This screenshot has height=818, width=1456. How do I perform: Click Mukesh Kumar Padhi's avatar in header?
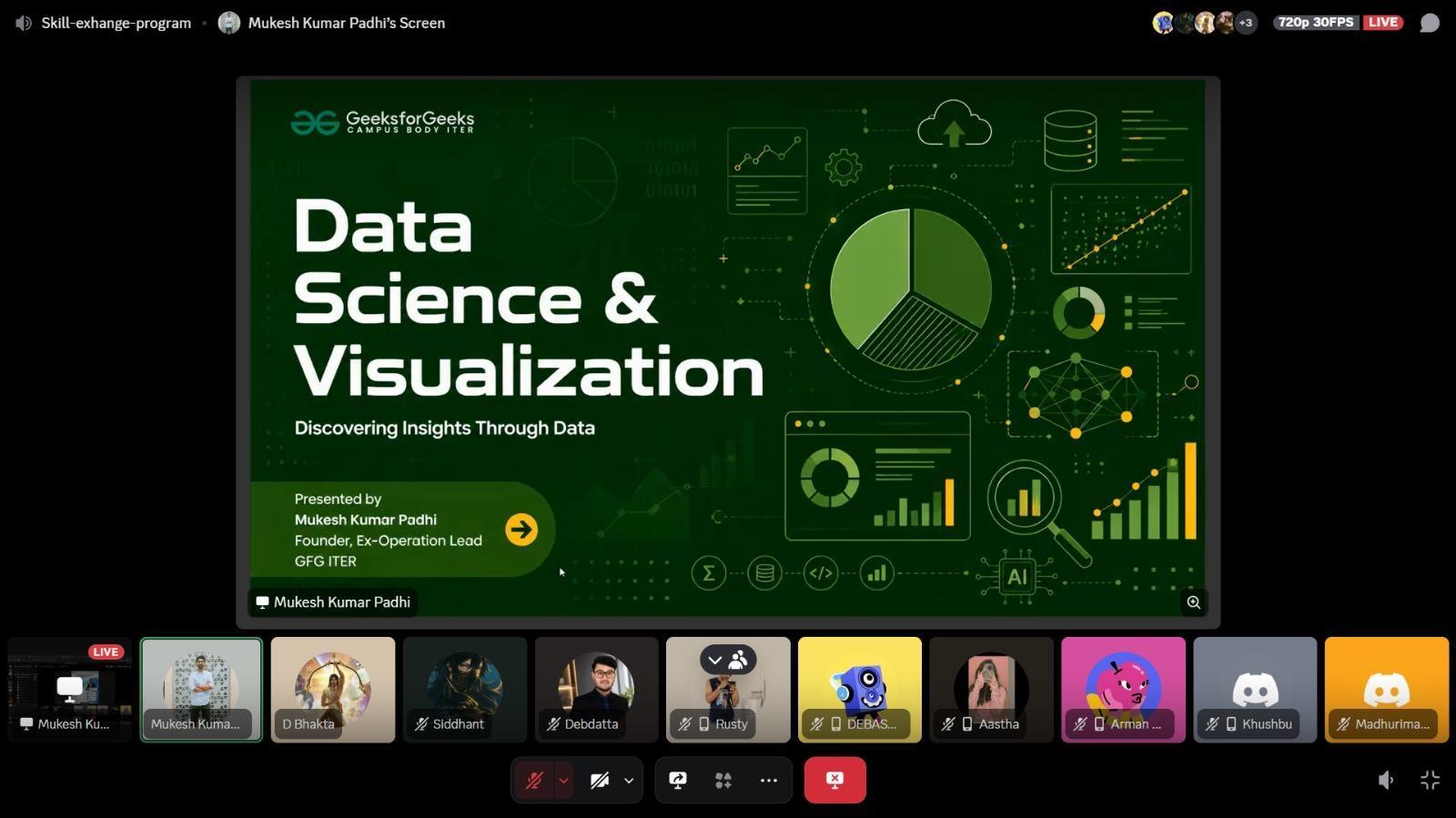229,23
